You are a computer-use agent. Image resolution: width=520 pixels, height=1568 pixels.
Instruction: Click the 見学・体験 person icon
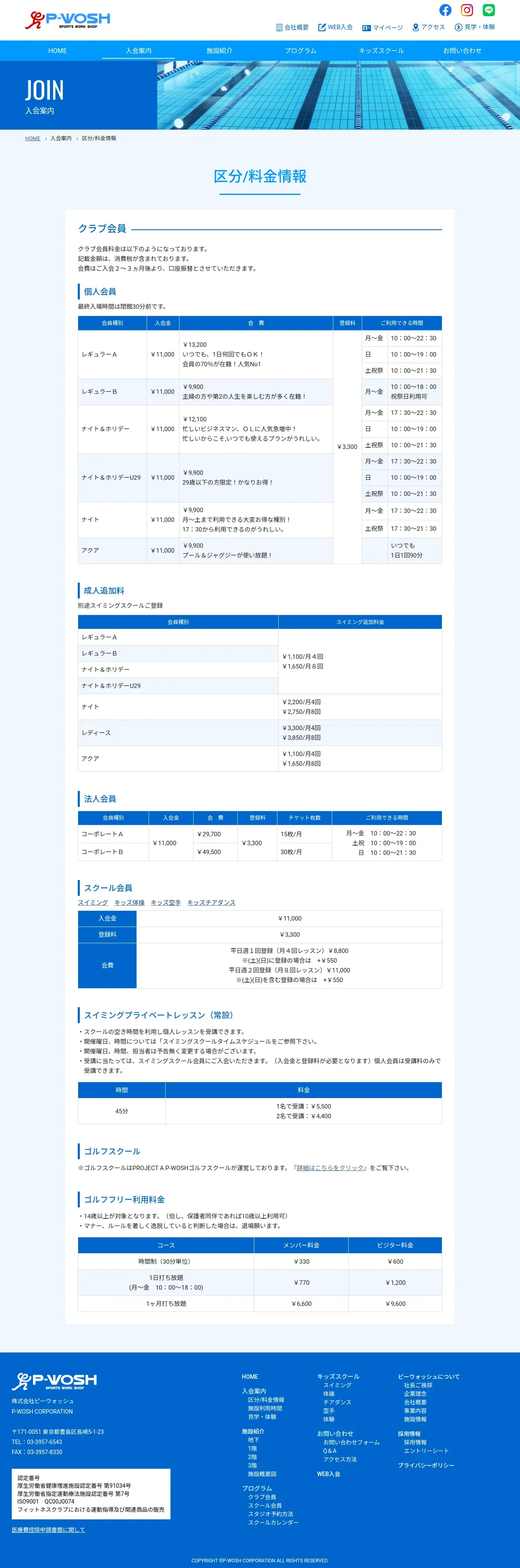coord(458,28)
